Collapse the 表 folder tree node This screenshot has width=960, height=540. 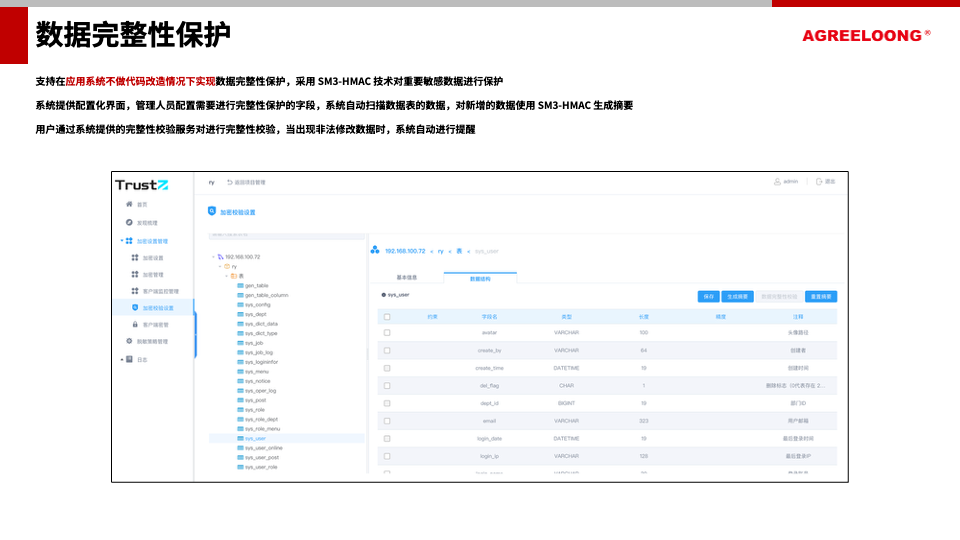click(x=227, y=276)
